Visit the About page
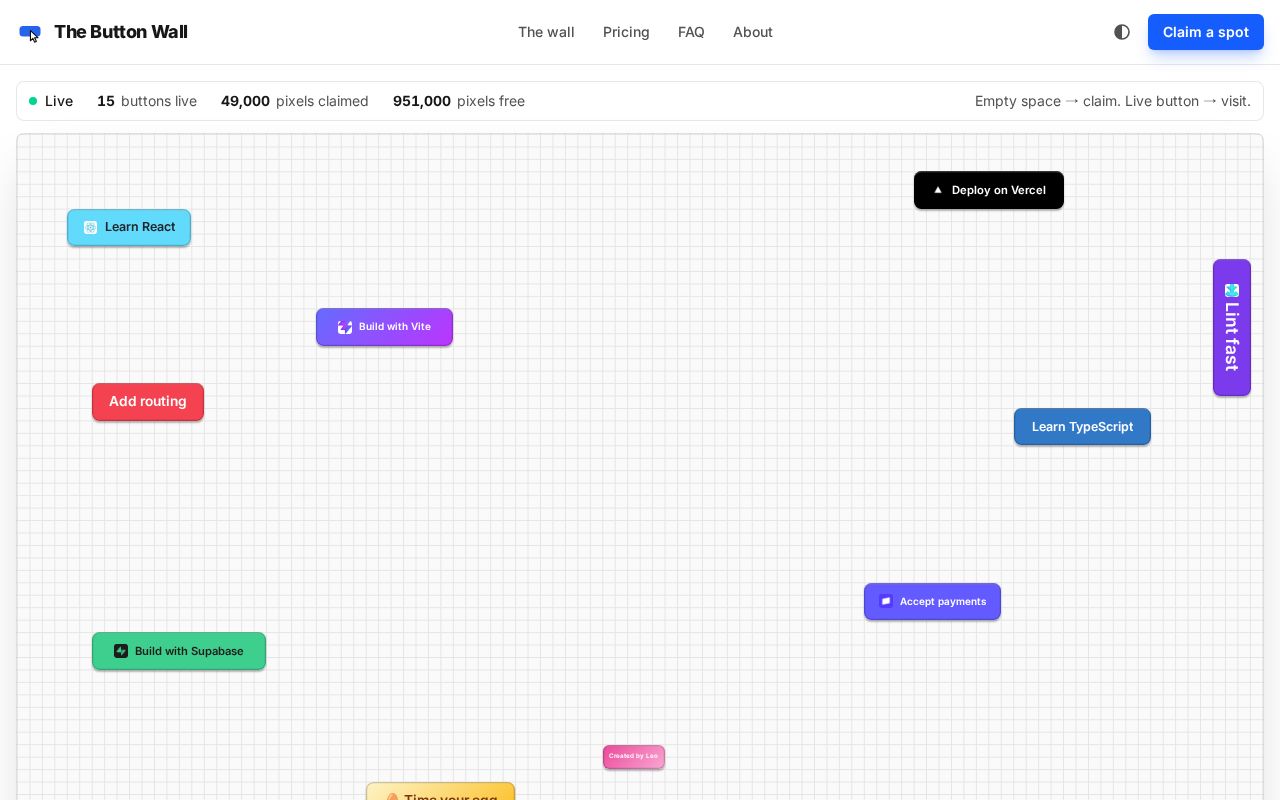 (x=753, y=32)
